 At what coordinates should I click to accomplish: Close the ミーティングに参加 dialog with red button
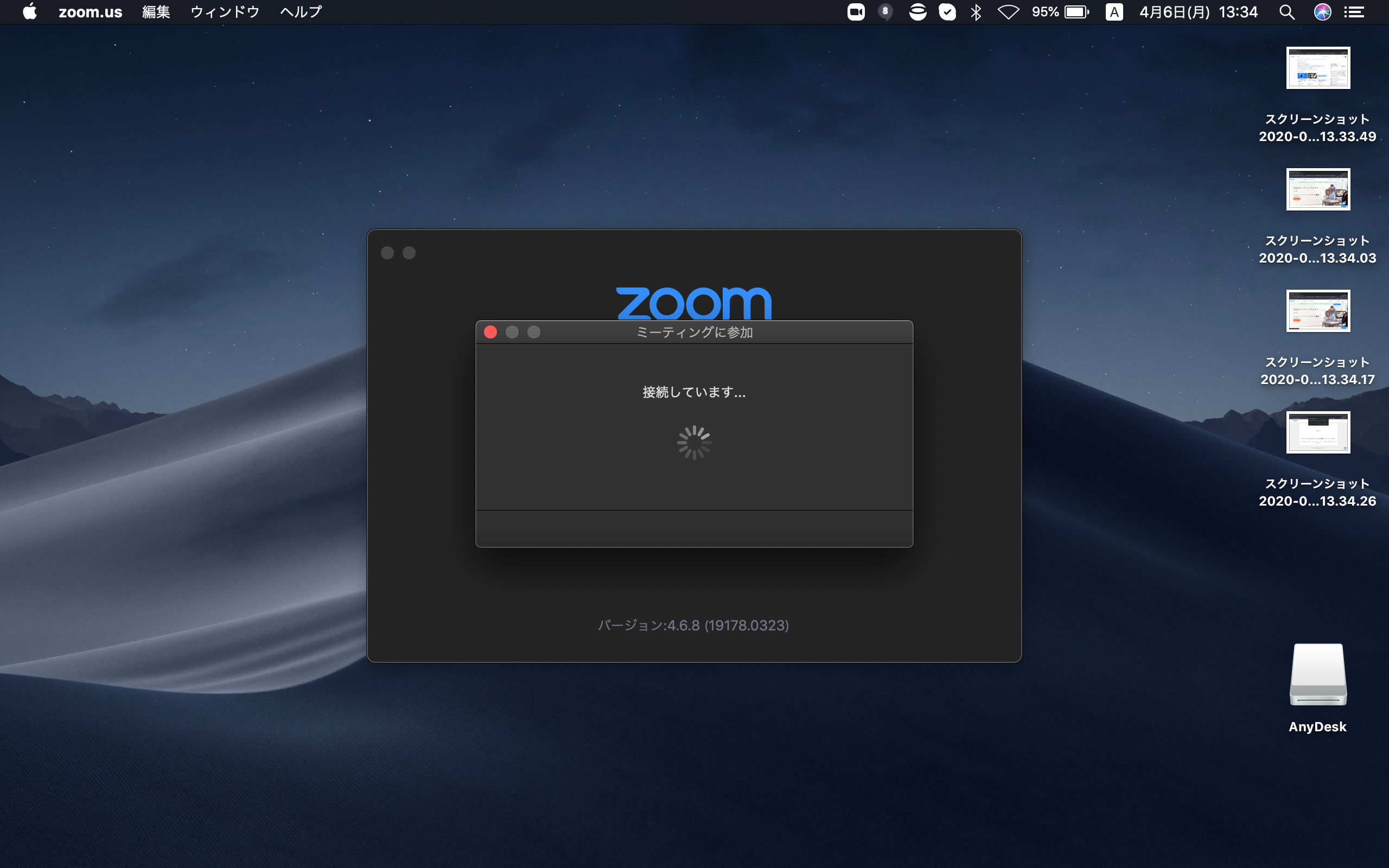(x=490, y=332)
